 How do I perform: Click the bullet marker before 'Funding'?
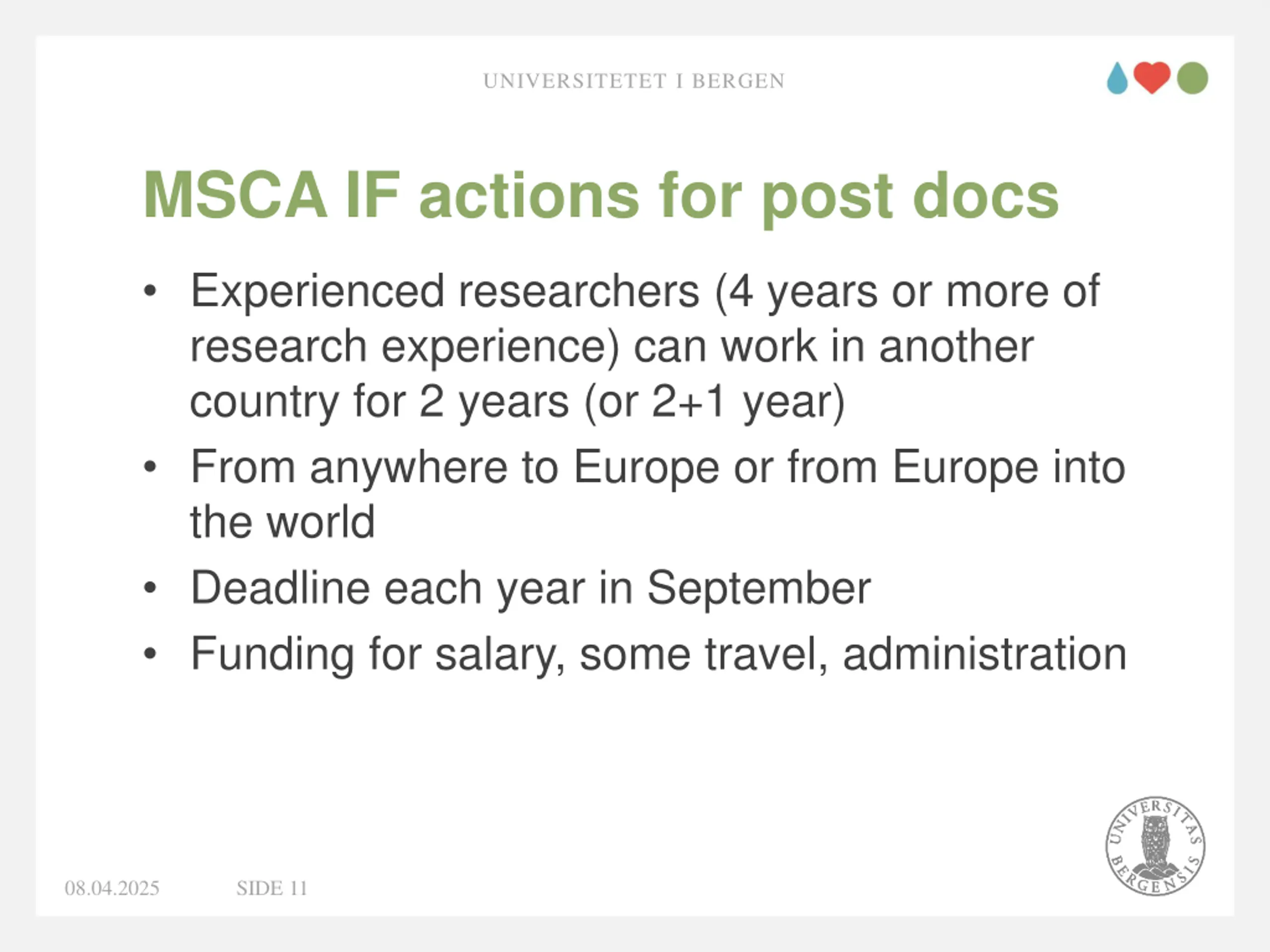(x=150, y=653)
